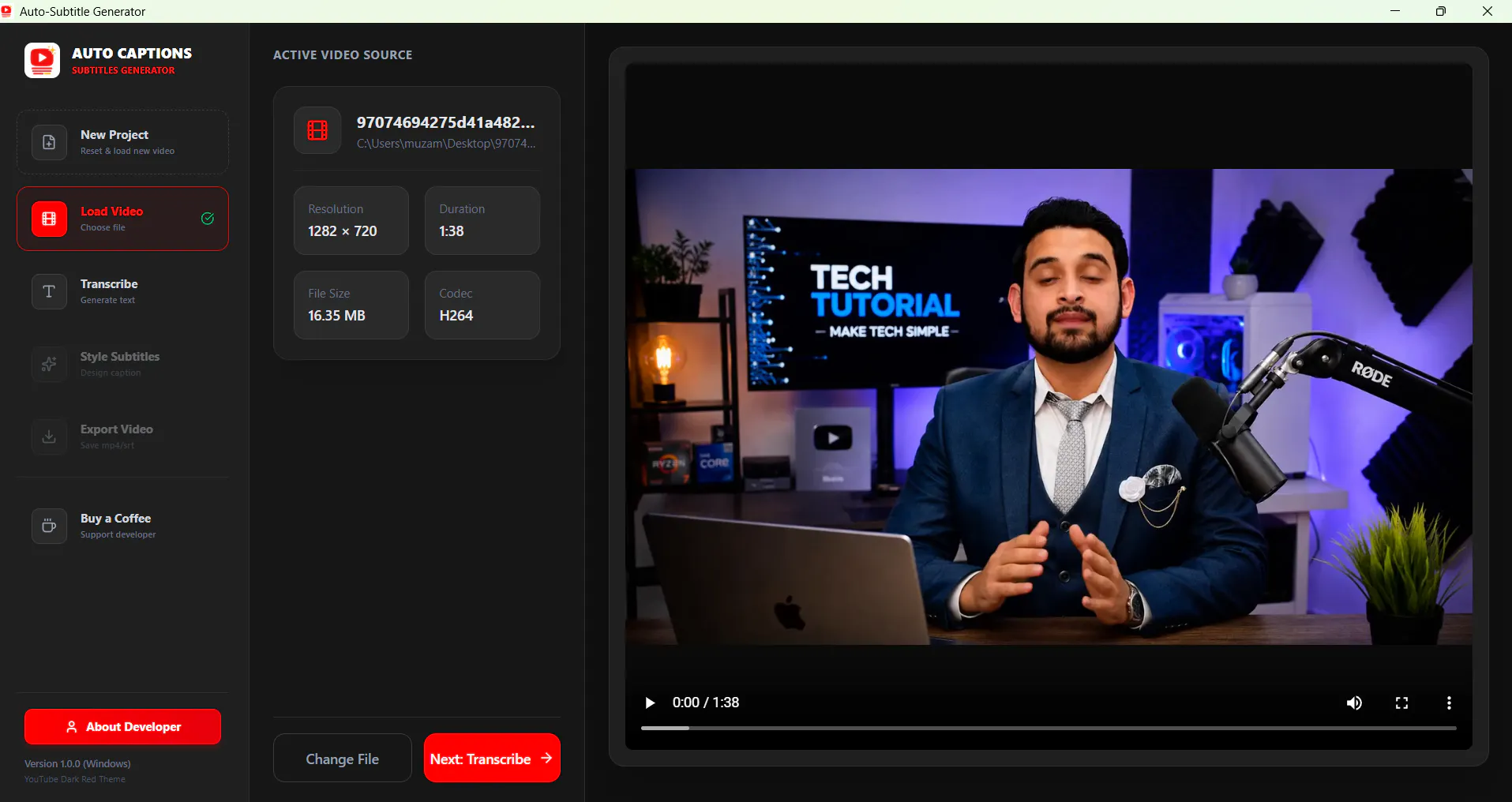1512x802 pixels.
Task: Click the Load Video film icon
Action: 49,219
